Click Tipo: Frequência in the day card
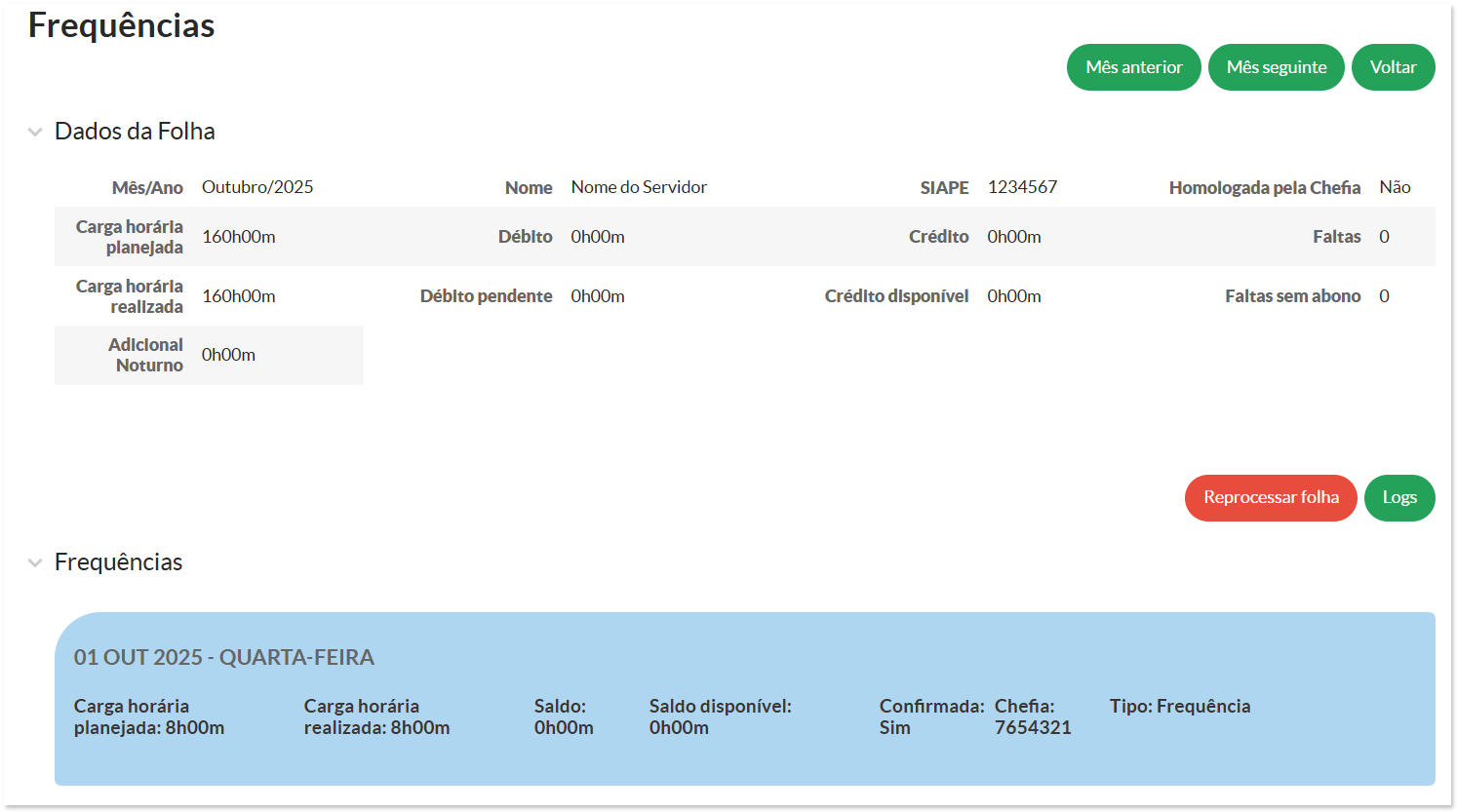The width and height of the screenshot is (1457, 812). tap(1179, 707)
